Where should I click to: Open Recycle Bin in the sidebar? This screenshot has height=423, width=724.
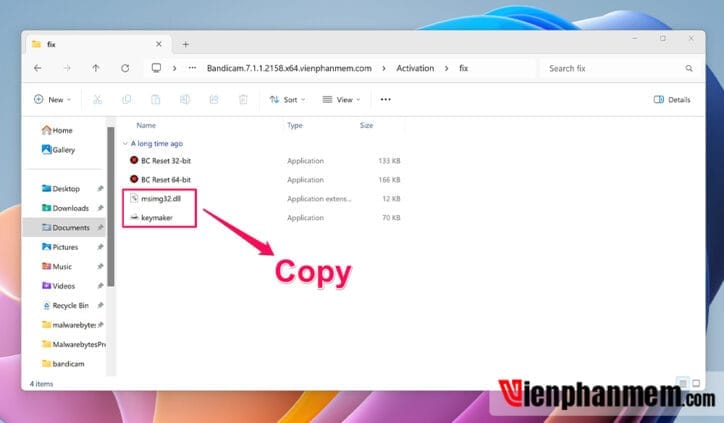click(x=65, y=305)
